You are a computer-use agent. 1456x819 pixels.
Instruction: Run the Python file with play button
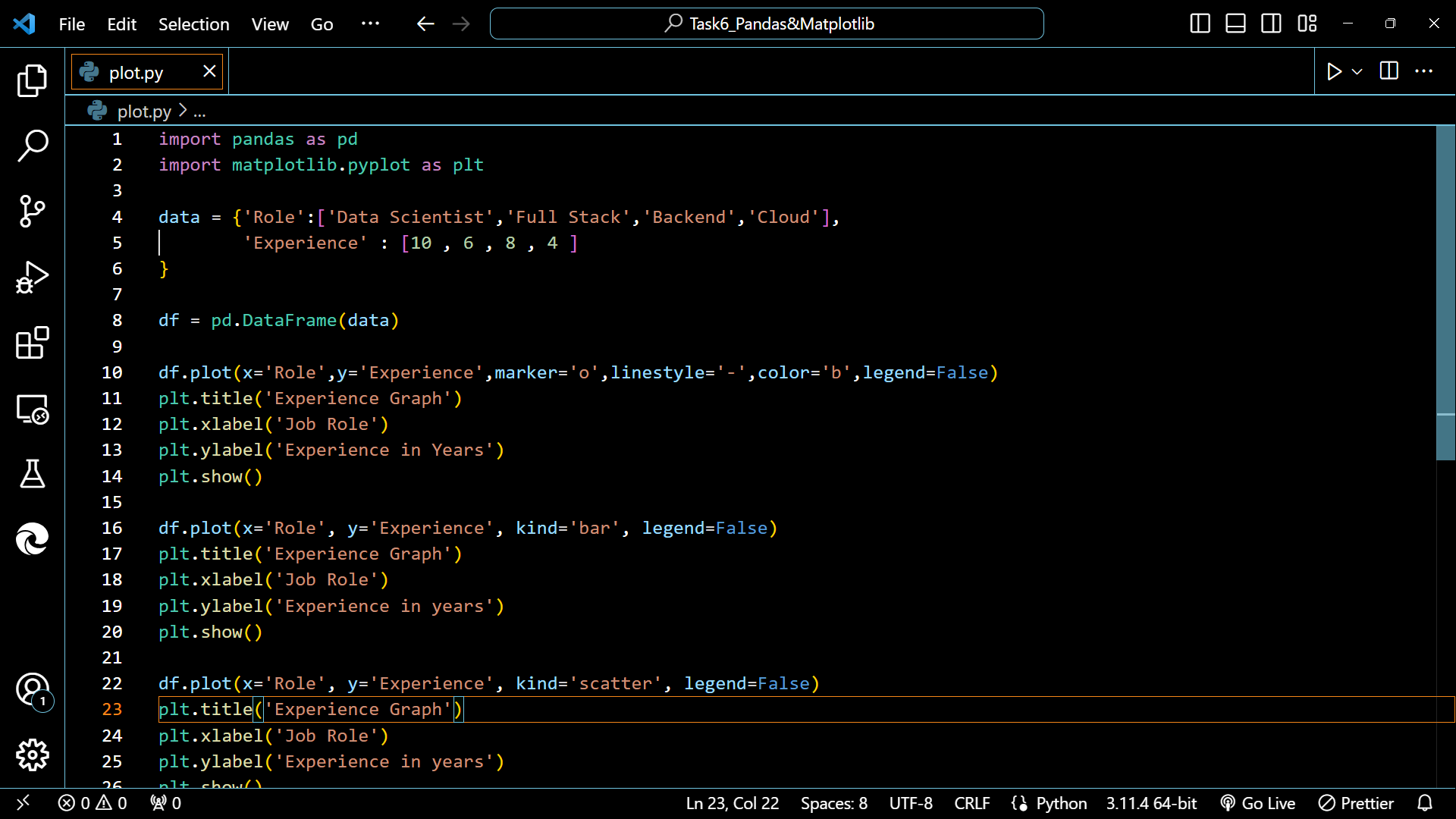[x=1334, y=71]
